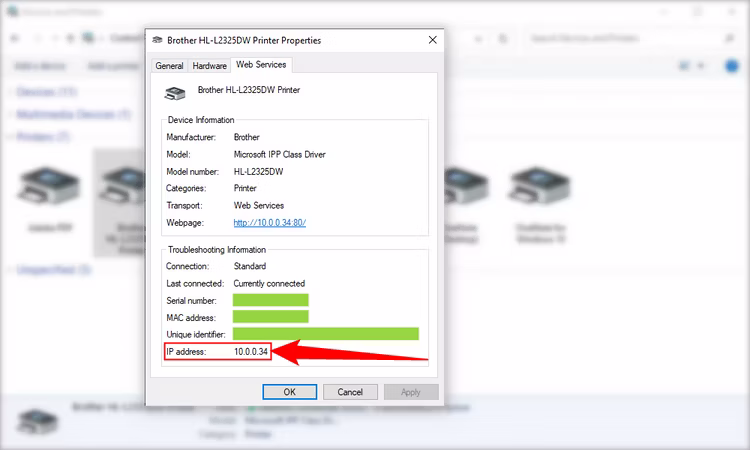Open the view options dropdown arrow
Screen dimensions: 750x450
701,66
